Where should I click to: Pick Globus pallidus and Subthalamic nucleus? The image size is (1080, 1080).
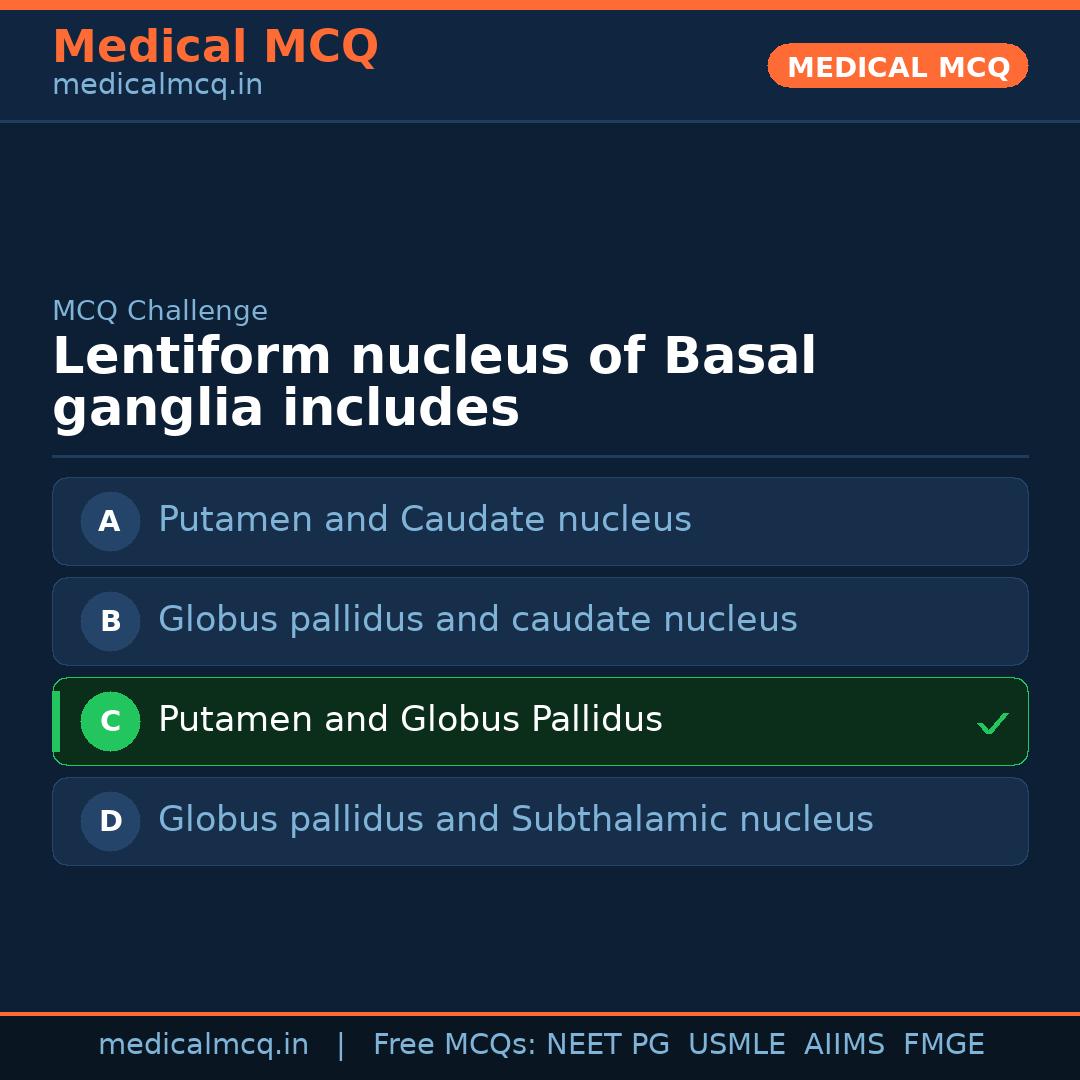pyautogui.click(x=515, y=820)
